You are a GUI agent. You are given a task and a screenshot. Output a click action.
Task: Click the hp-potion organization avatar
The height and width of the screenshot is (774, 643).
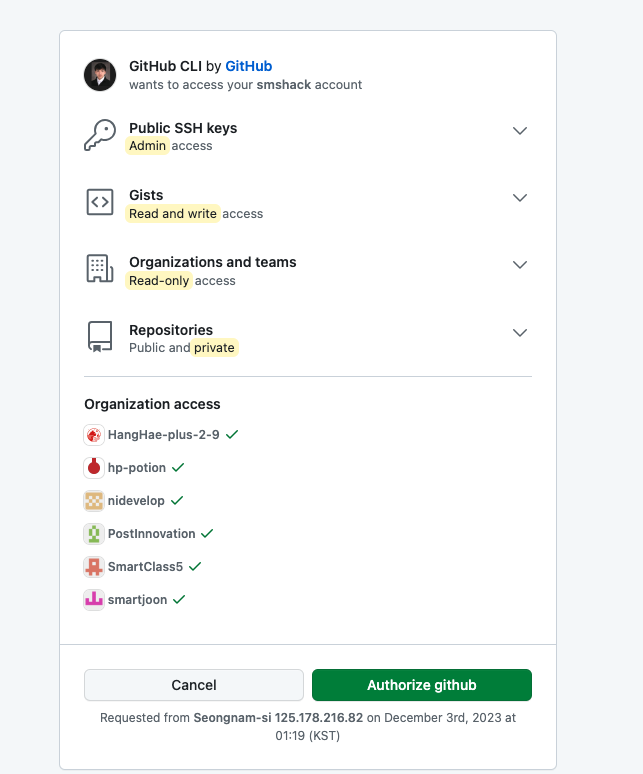pyautogui.click(x=94, y=468)
